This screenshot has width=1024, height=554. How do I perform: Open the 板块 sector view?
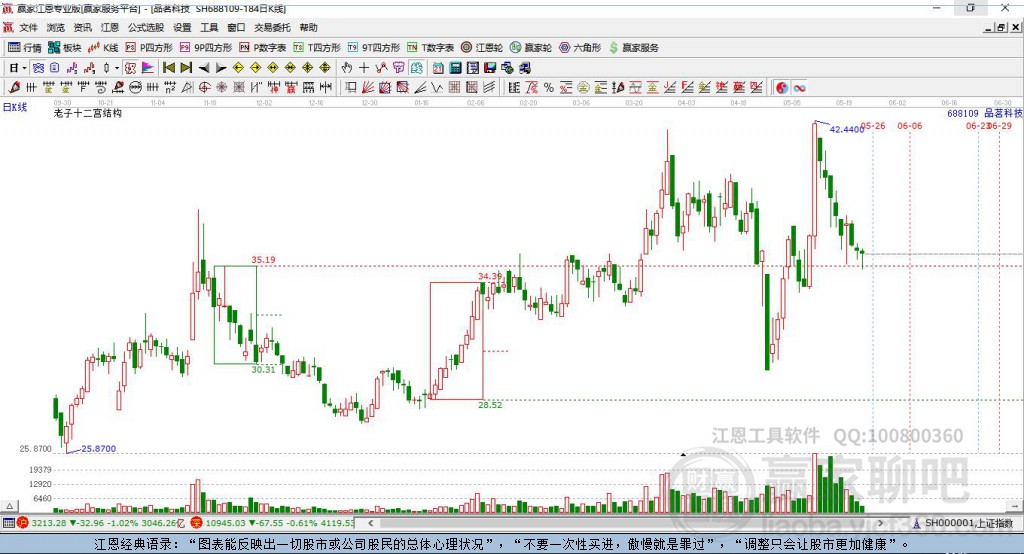click(64, 48)
